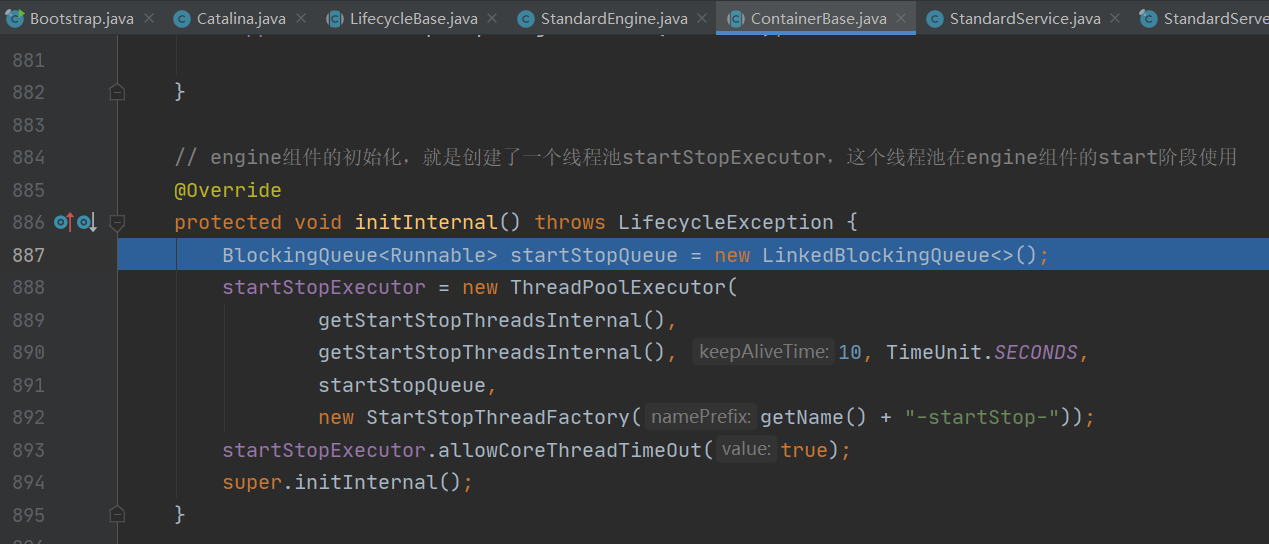
Task: Click the protected keyword on line 886
Action: click(x=228, y=222)
